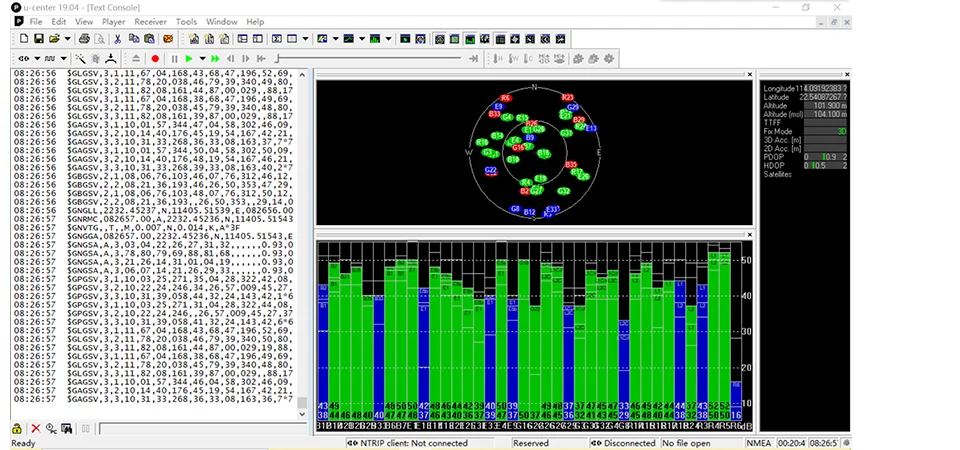Click the Disconnected status indicator
Screen dimensions: 960x450
(x=628, y=442)
